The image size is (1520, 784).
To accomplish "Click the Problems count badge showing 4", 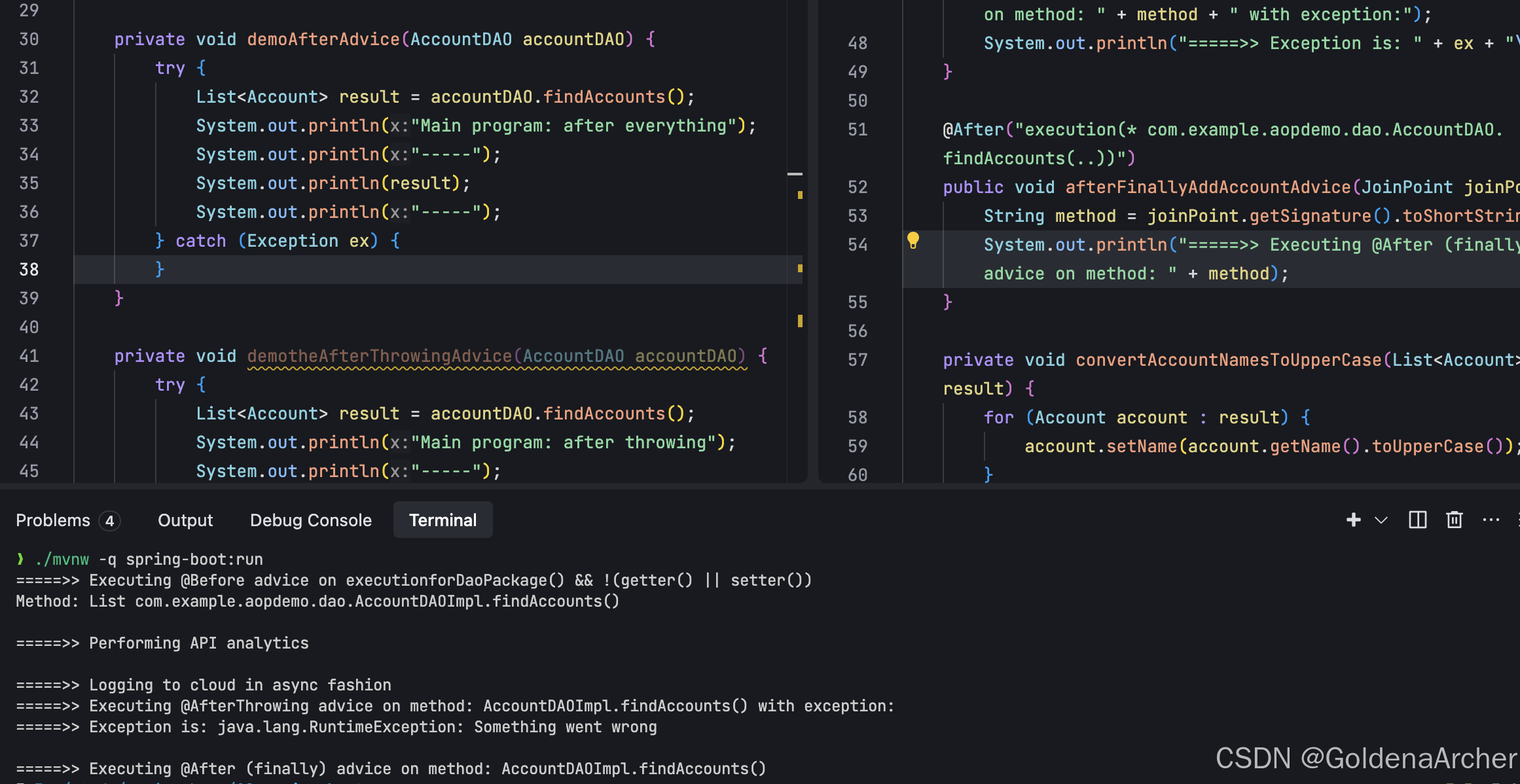I will click(110, 521).
